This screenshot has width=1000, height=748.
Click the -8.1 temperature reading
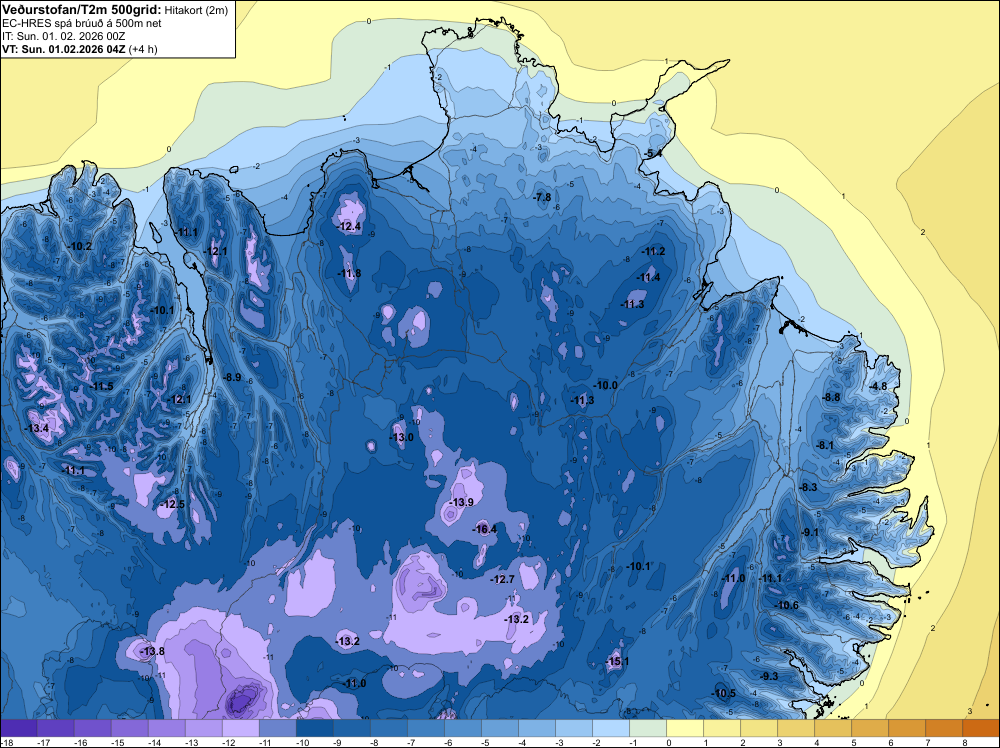(826, 445)
